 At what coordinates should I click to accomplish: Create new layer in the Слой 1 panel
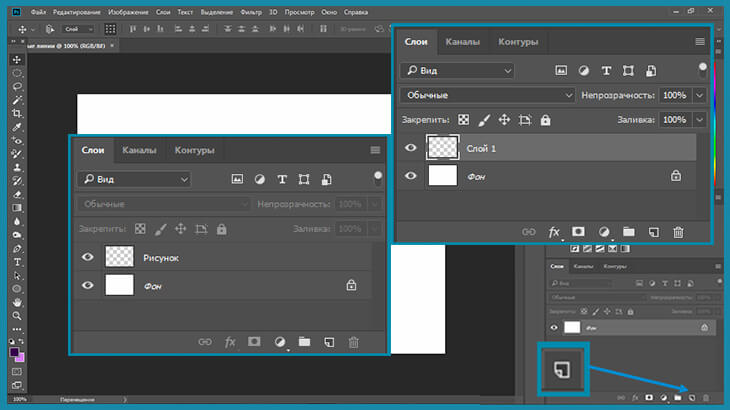[x=654, y=232]
